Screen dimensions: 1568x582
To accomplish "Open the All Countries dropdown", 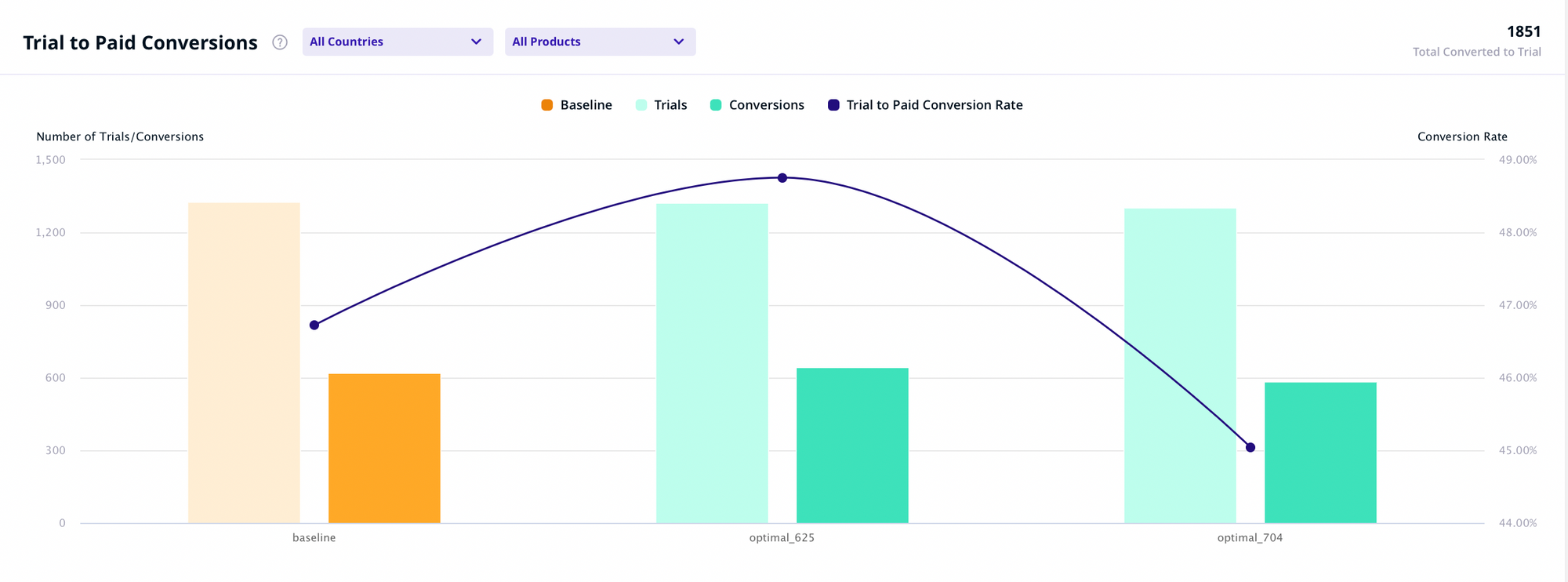I will [x=397, y=42].
